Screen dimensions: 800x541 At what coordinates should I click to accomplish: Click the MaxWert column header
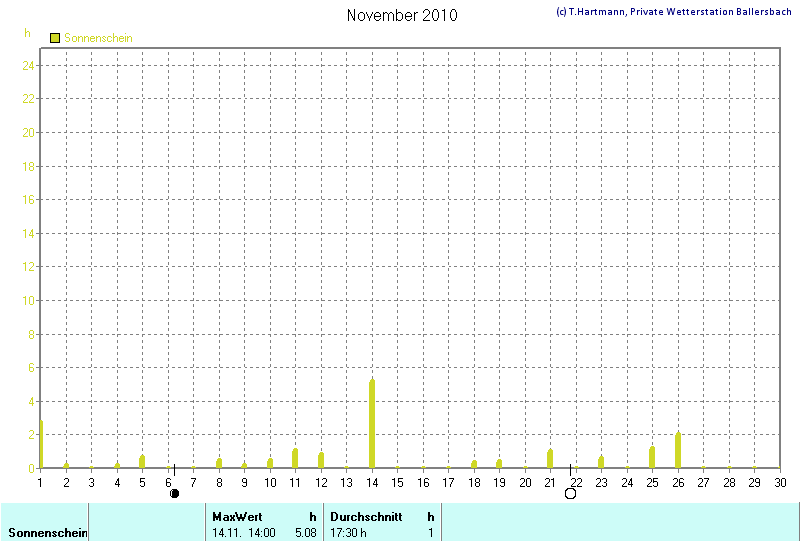click(x=237, y=517)
